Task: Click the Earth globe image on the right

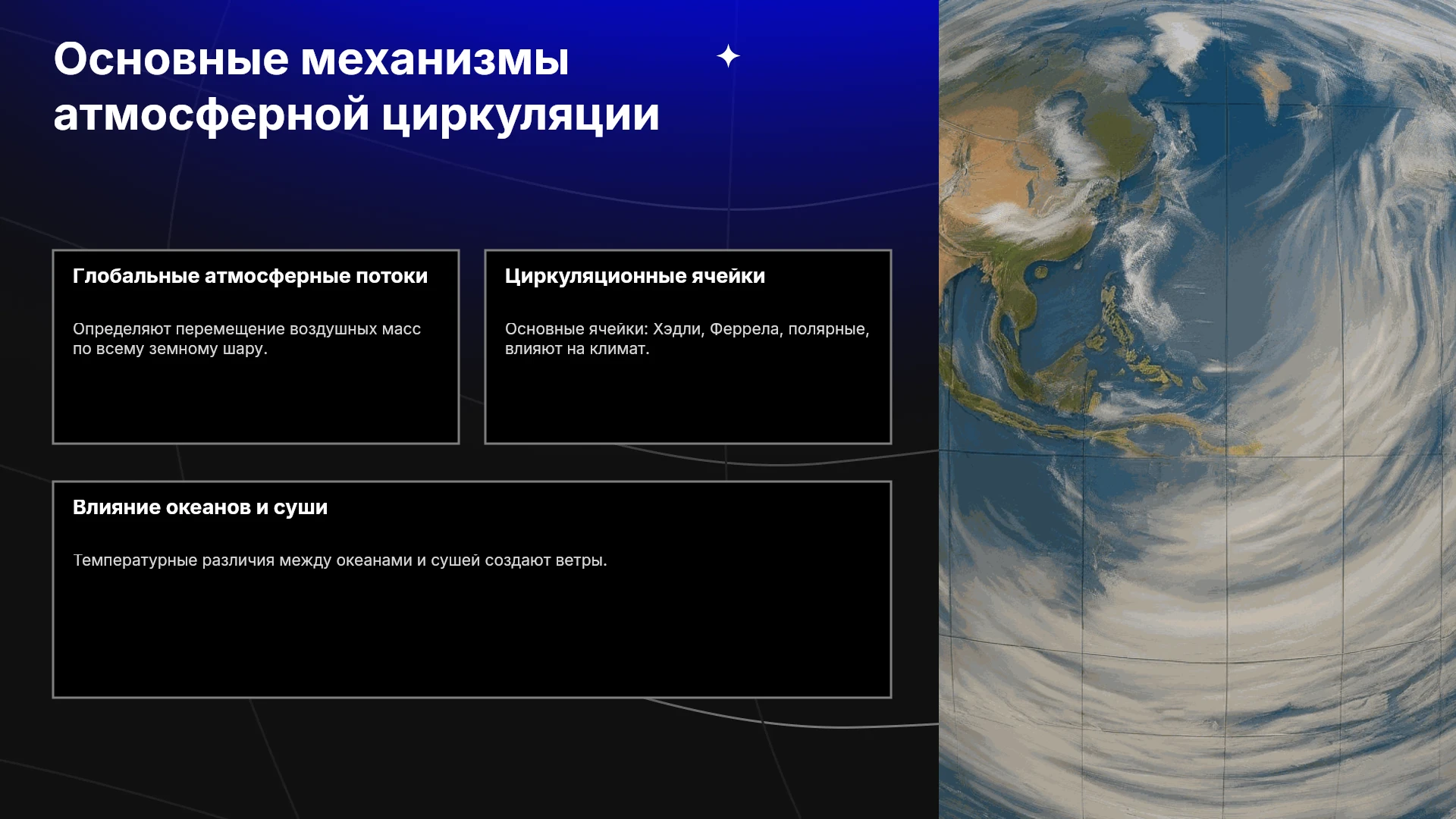Action: [1197, 409]
